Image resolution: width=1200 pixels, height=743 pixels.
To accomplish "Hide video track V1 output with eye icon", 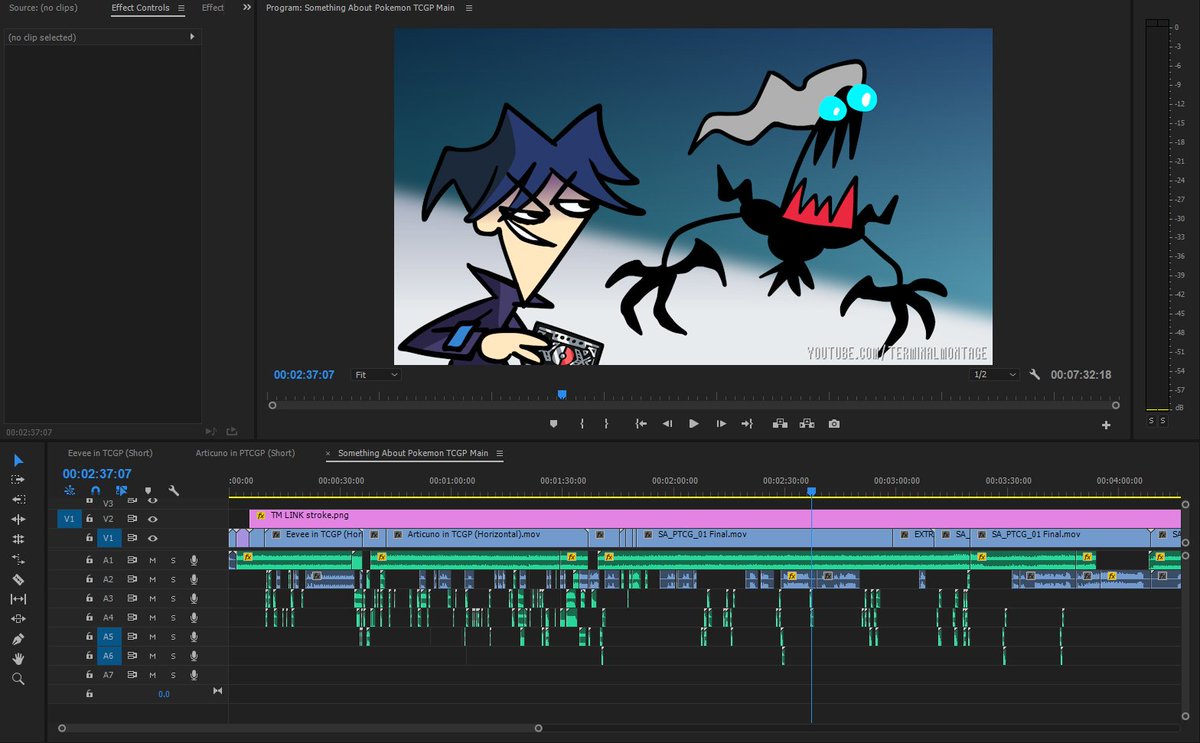I will click(x=153, y=538).
